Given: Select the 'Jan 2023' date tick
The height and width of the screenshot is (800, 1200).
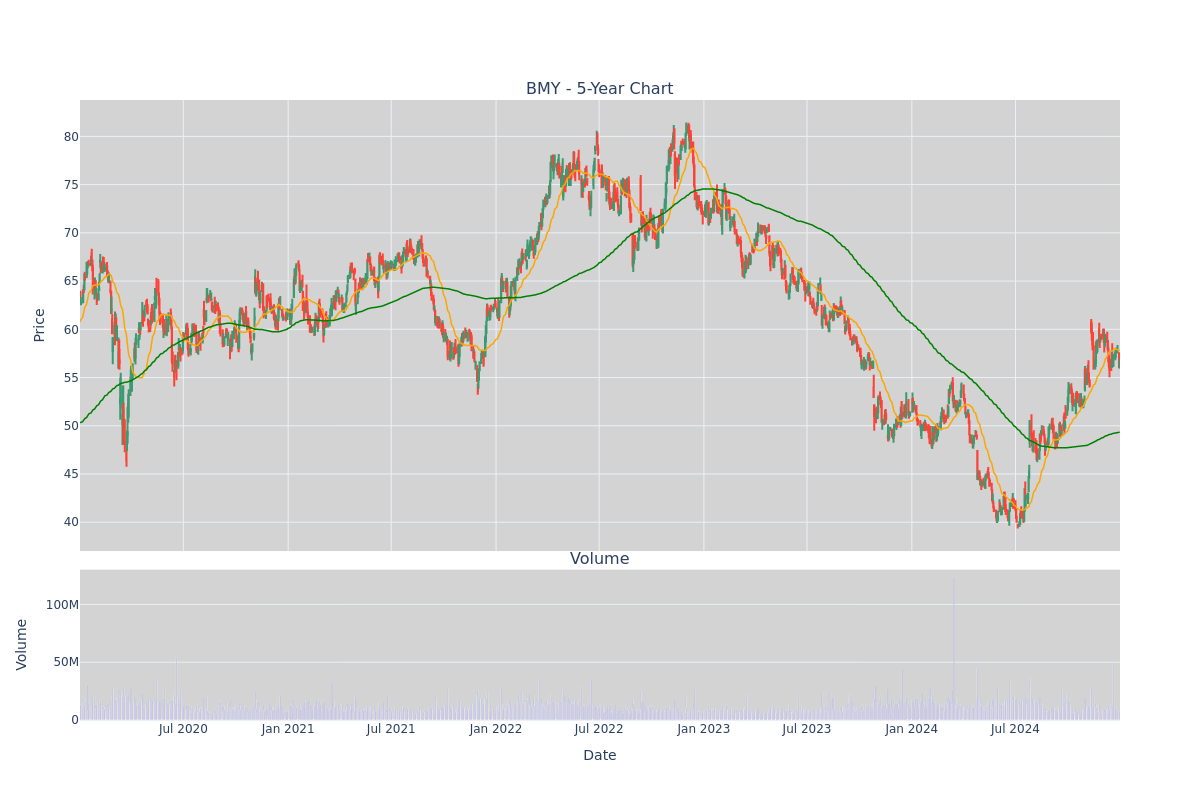Looking at the screenshot, I should coord(704,729).
